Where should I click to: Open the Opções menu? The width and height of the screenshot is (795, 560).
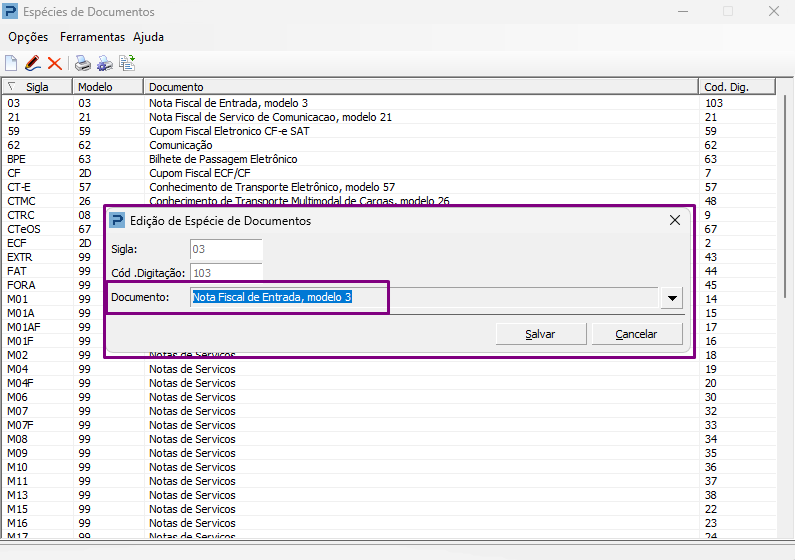[28, 37]
